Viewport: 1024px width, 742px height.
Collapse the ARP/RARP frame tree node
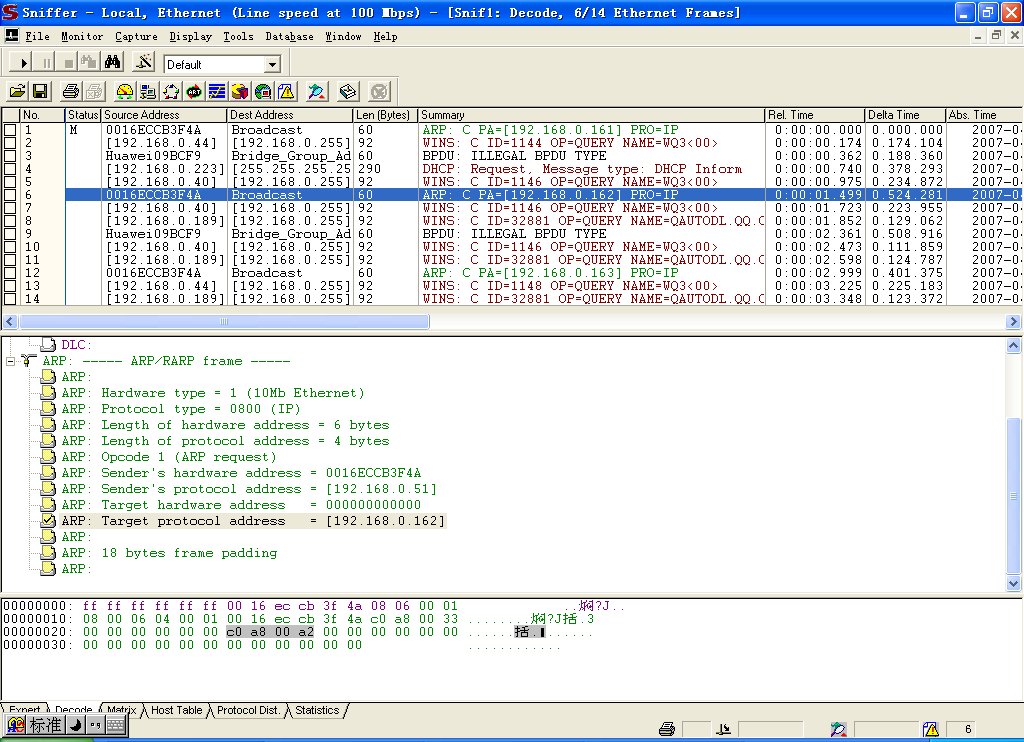[x=10, y=361]
